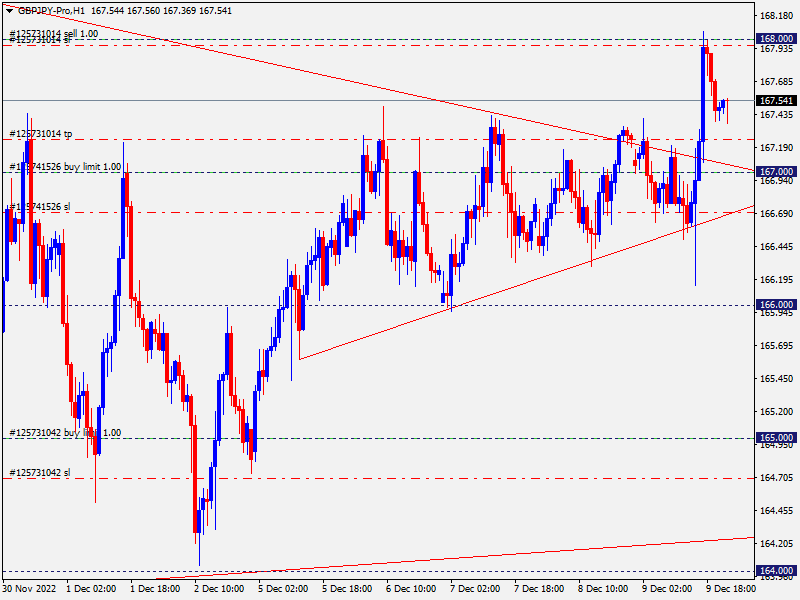Click the 168.000 price level marker
The height and width of the screenshot is (600, 800).
776,39
